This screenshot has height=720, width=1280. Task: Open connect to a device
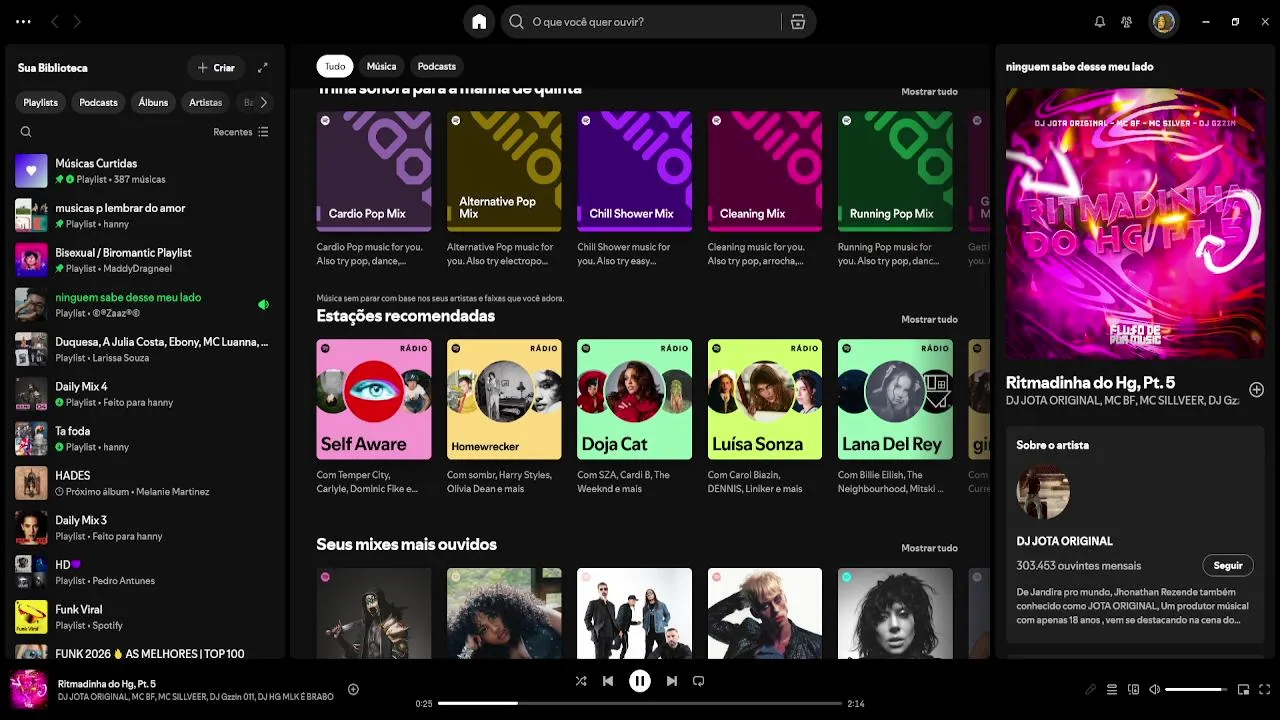coord(1134,690)
